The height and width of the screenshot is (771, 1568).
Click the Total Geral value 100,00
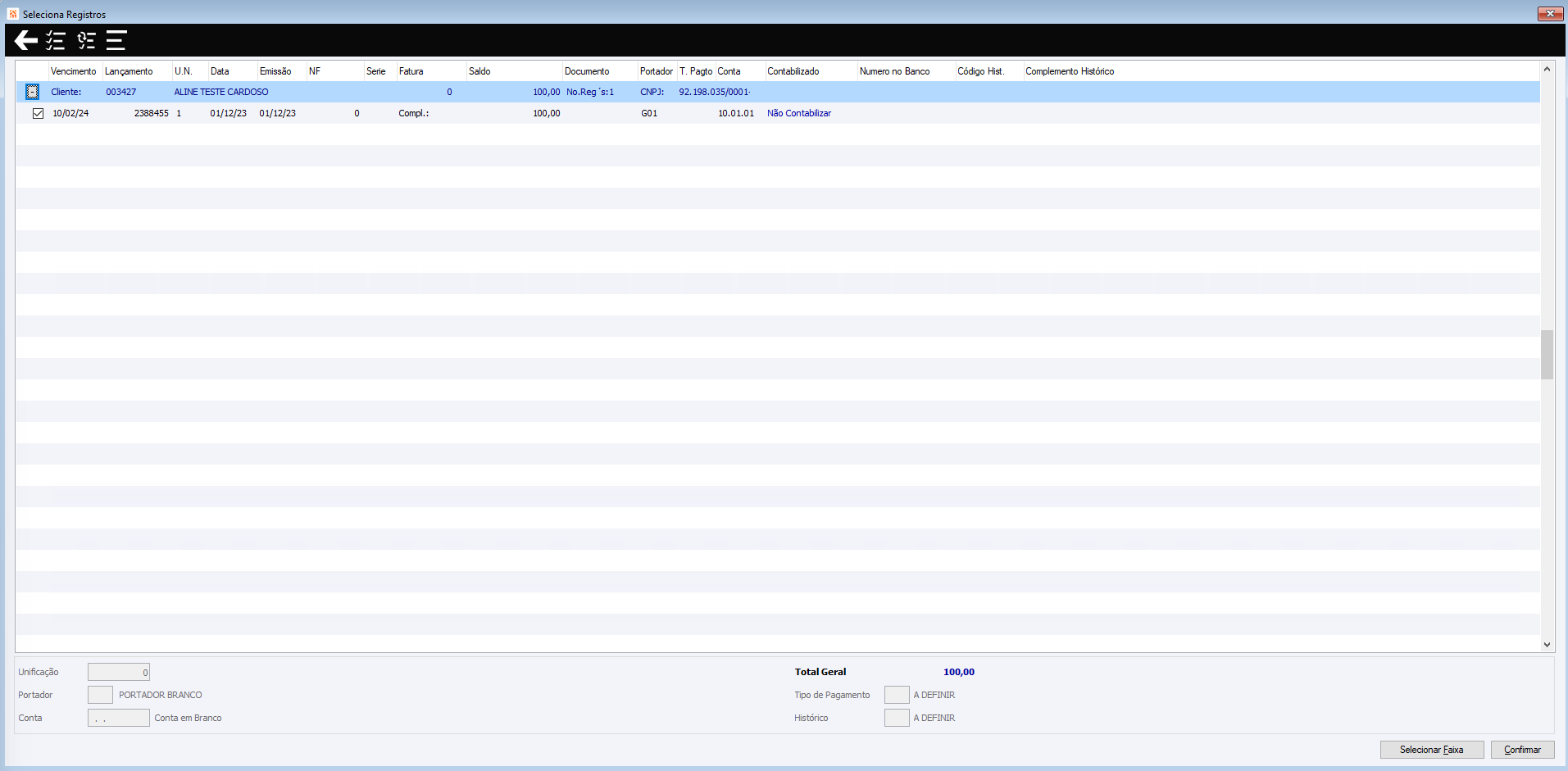(959, 672)
